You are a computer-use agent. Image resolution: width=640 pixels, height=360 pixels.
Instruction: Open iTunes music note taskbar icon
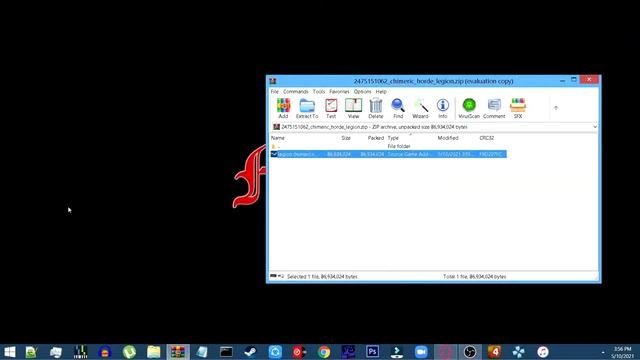(x=543, y=352)
